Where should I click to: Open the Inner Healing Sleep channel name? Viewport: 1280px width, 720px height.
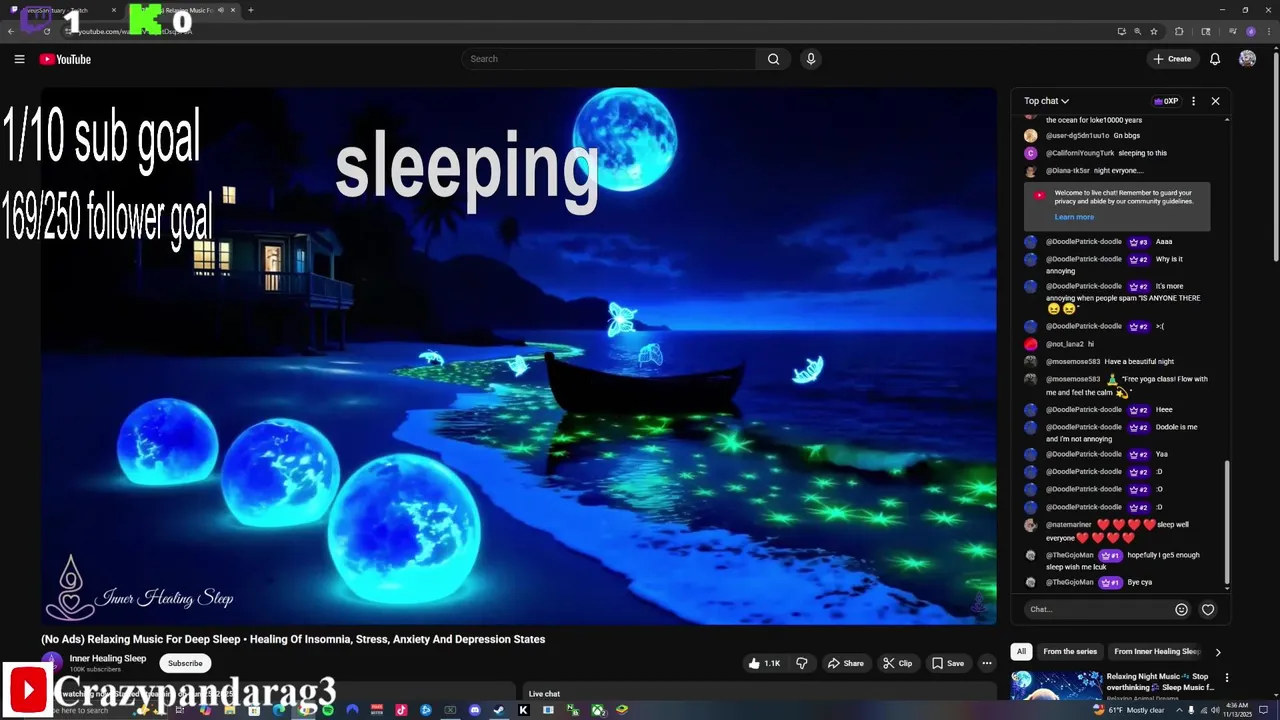click(x=108, y=658)
